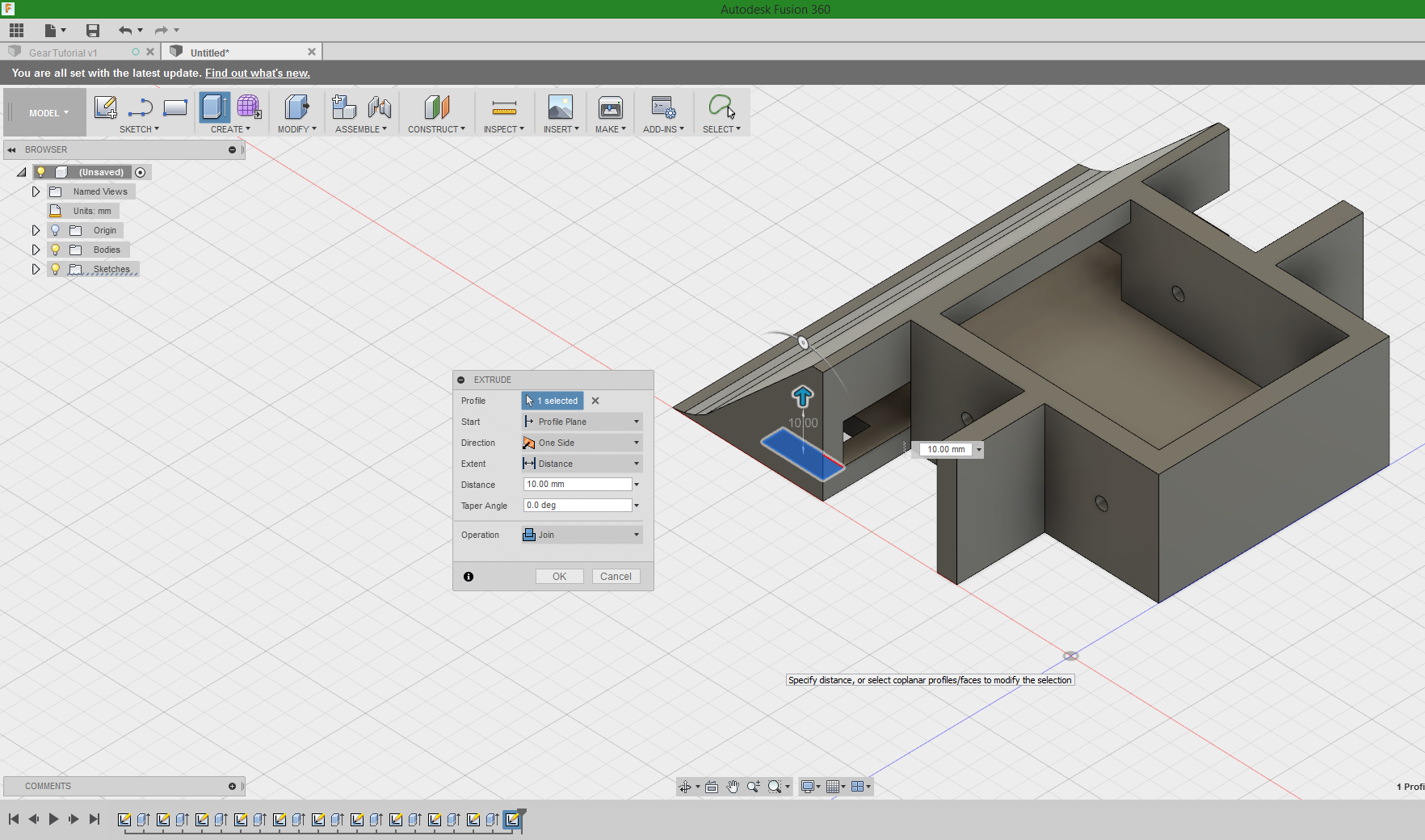This screenshot has height=840, width=1425.
Task: Click the 3D Print icon in Make panel
Action: [x=610, y=107]
